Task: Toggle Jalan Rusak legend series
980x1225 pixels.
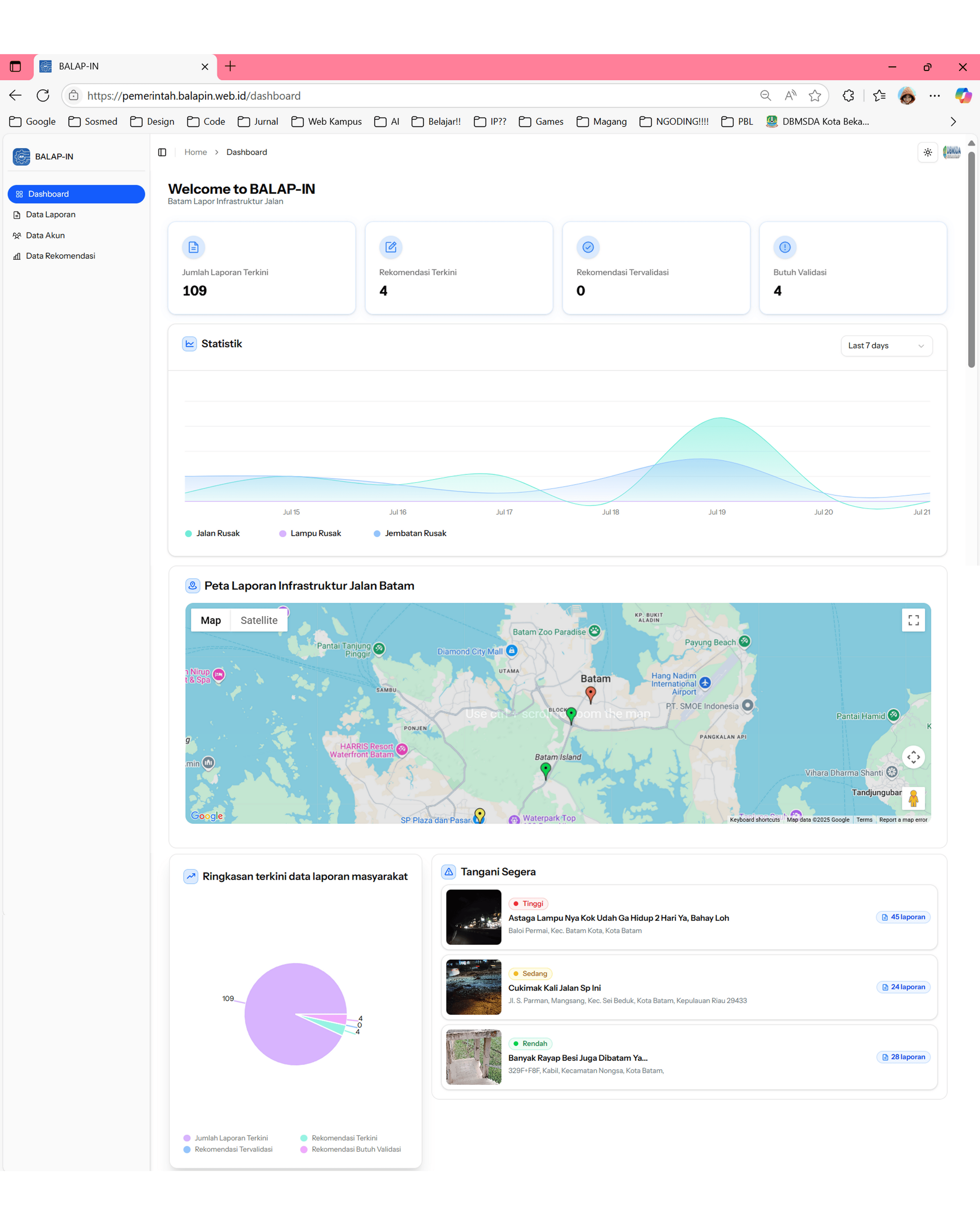Action: click(x=213, y=533)
